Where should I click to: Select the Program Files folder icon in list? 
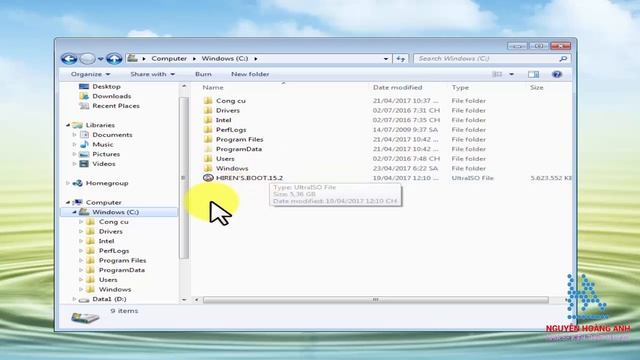click(208, 140)
